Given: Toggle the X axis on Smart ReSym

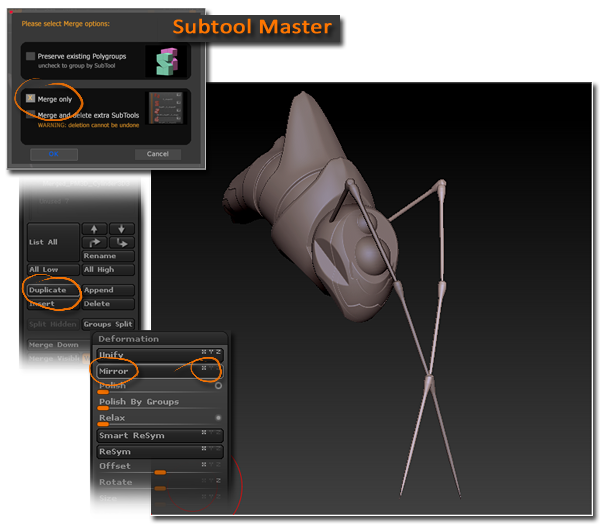Looking at the screenshot, I should pos(204,433).
